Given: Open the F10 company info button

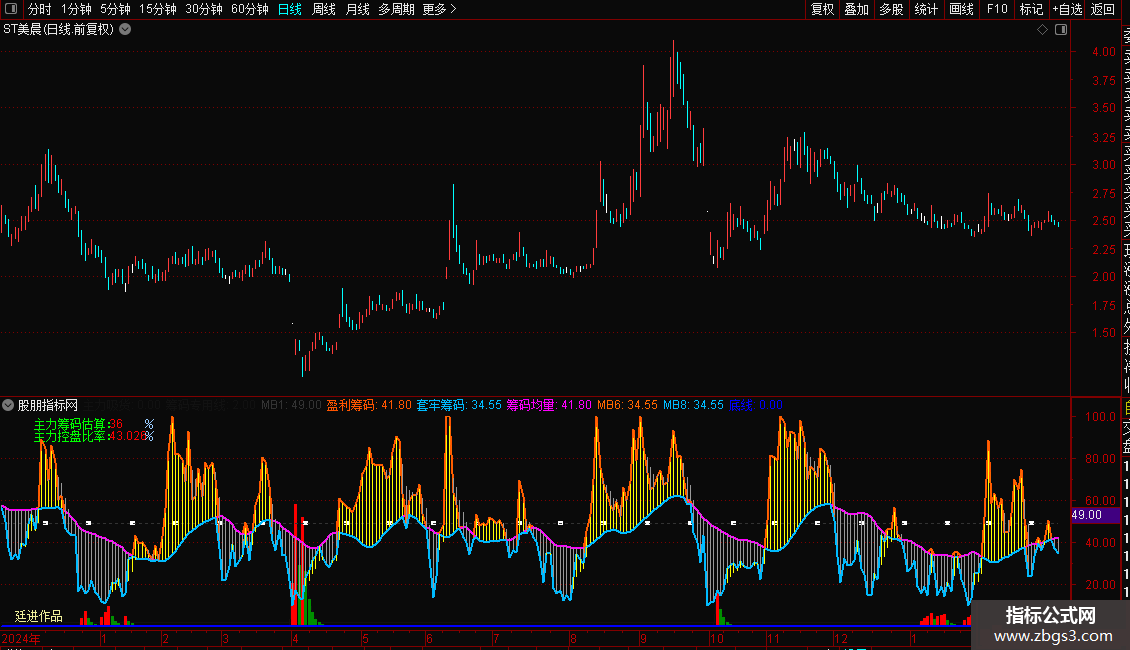Looking at the screenshot, I should coord(997,9).
